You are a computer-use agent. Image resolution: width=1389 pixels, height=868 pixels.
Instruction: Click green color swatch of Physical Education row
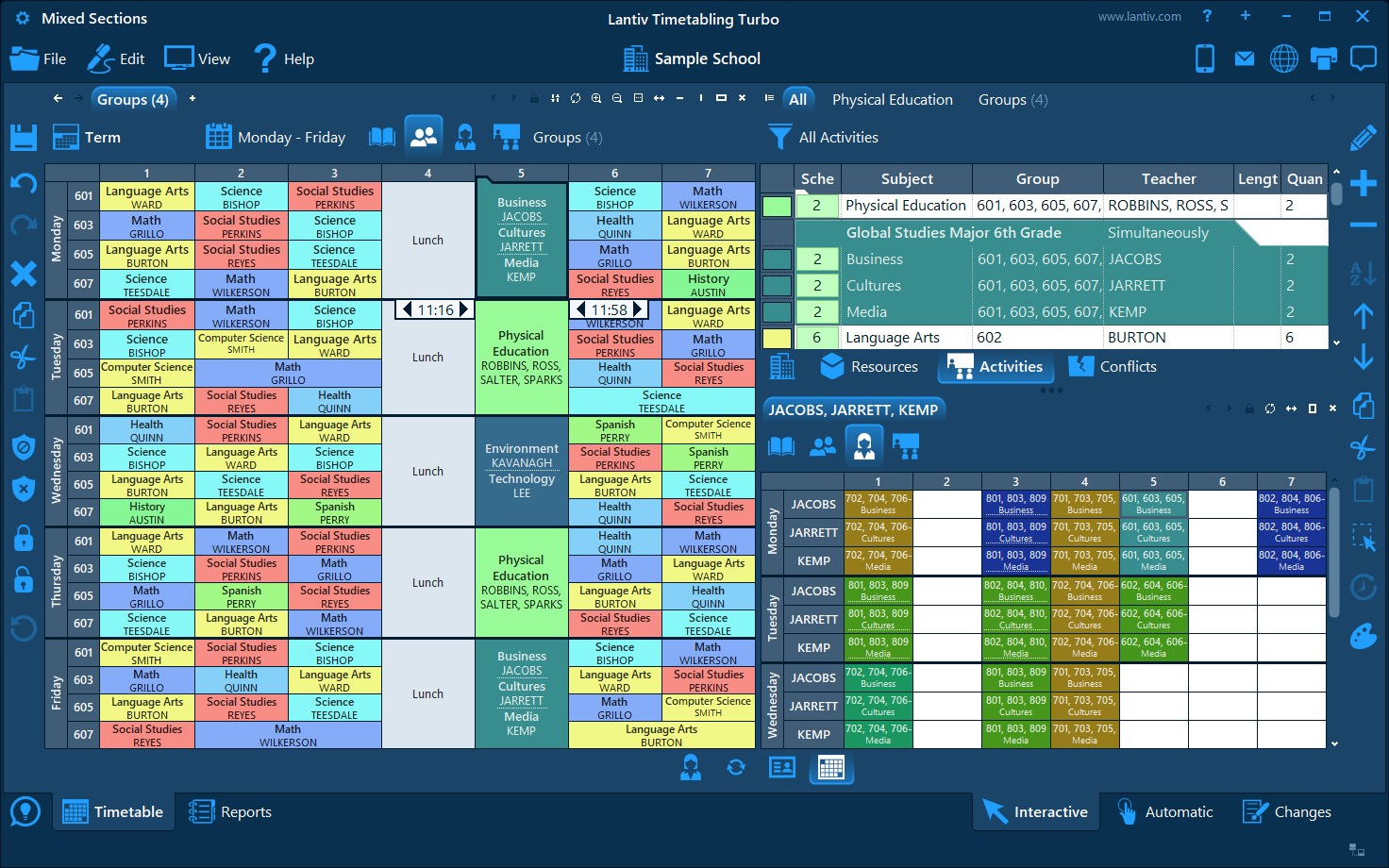point(777,206)
